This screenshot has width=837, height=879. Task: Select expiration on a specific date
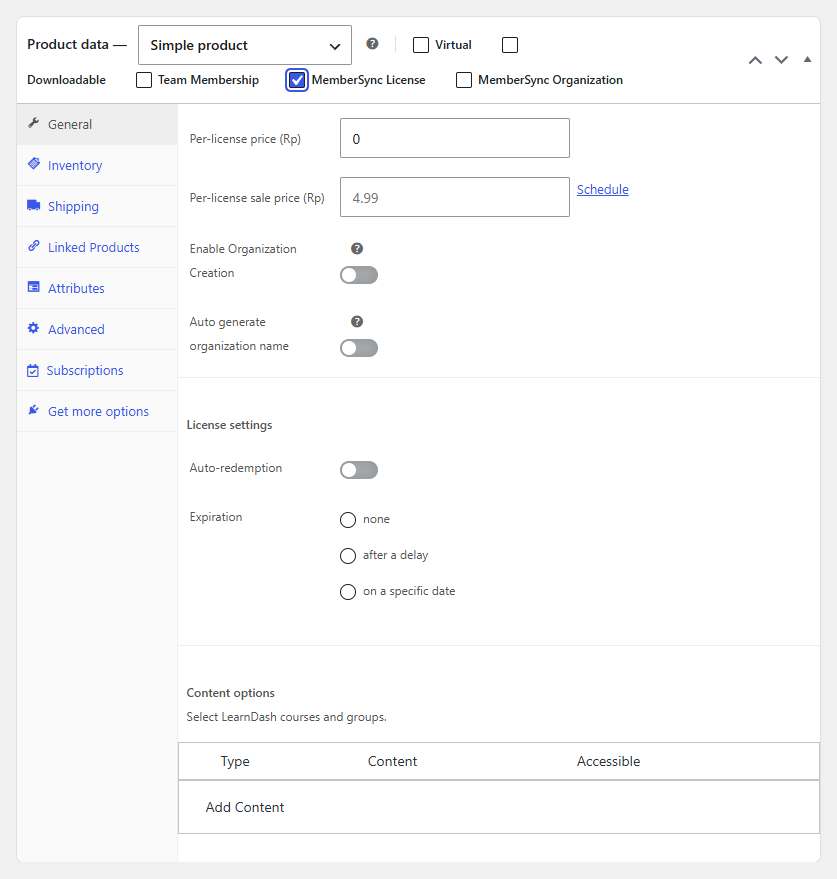tap(348, 591)
